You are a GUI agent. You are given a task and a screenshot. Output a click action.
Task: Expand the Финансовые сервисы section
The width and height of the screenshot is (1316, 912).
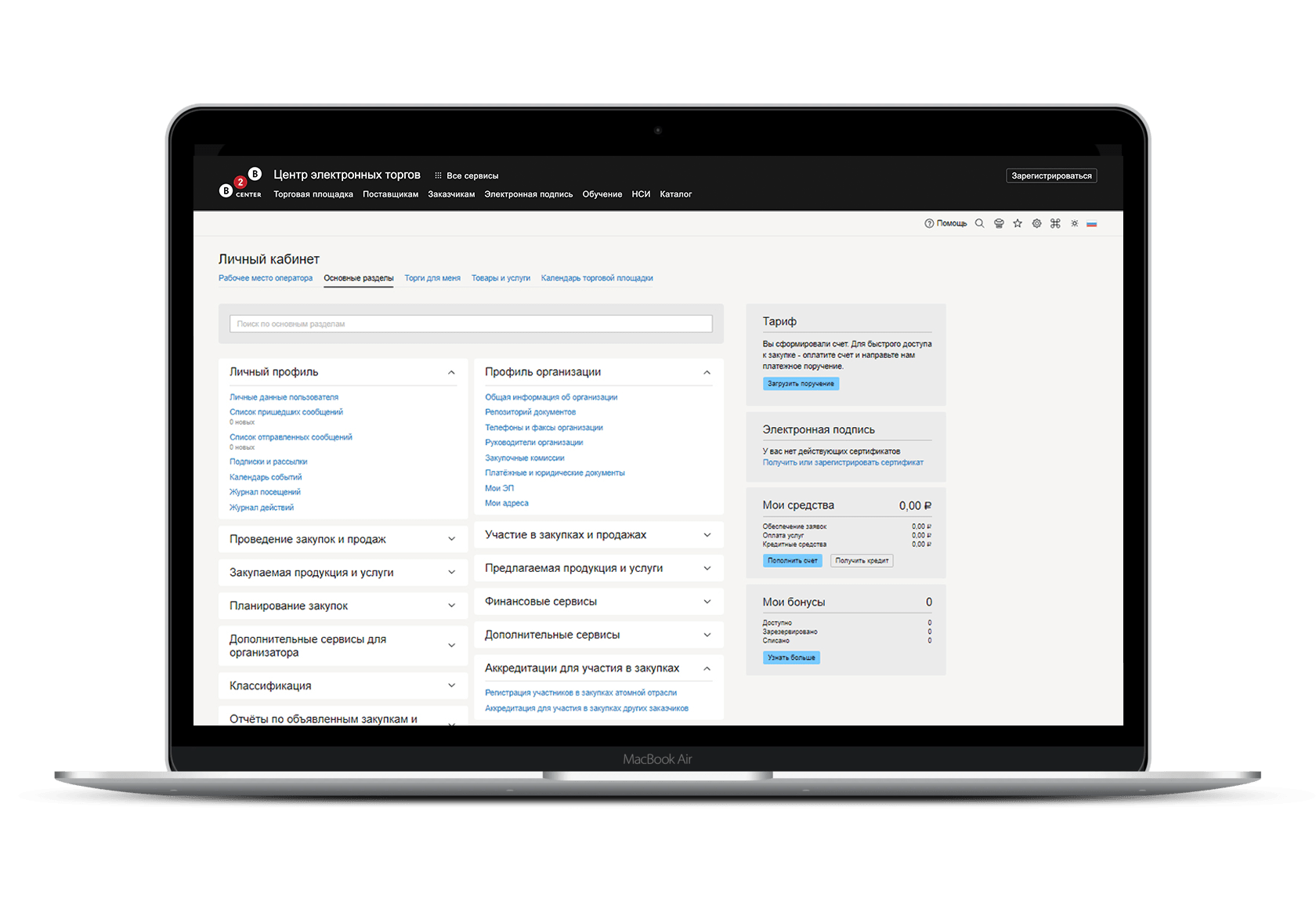pos(707,602)
